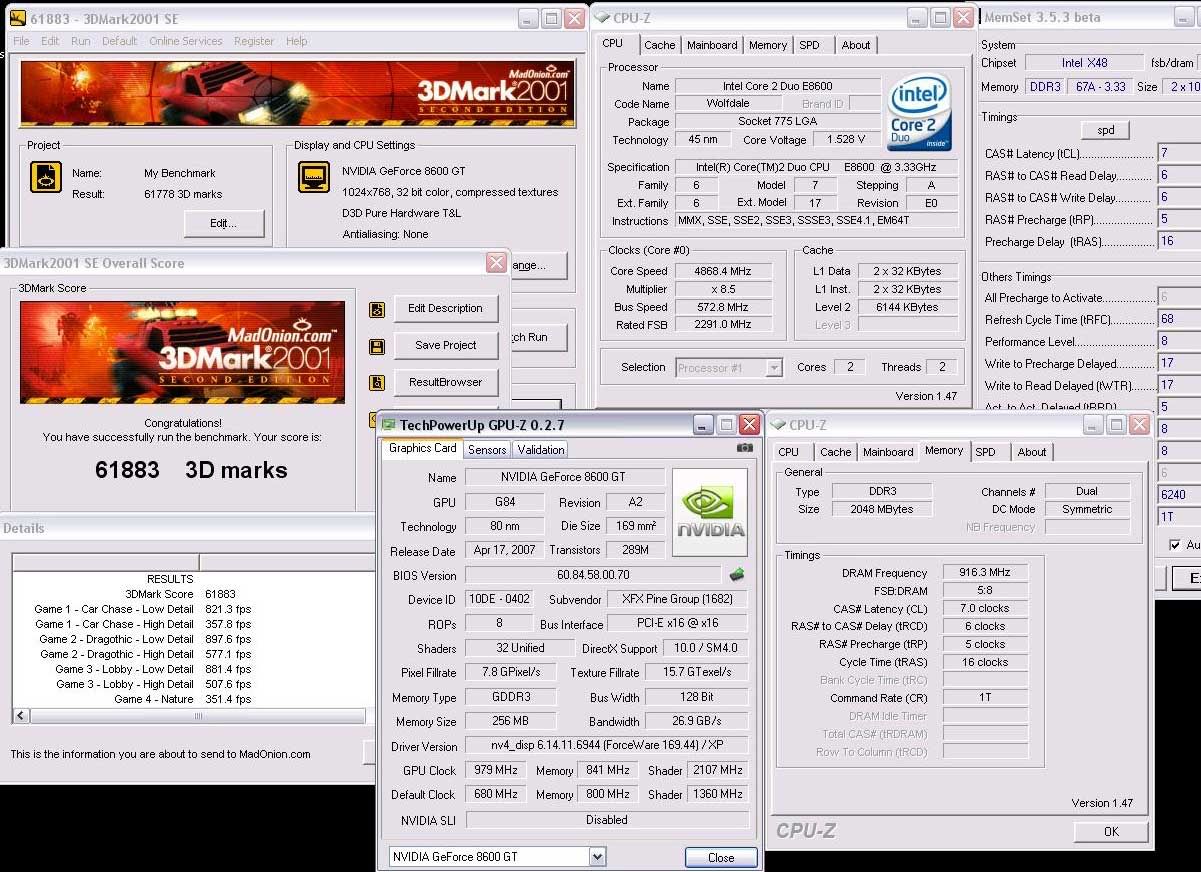Open the CAS# Latency (tCL) dropdown in MemSet

point(1179,153)
